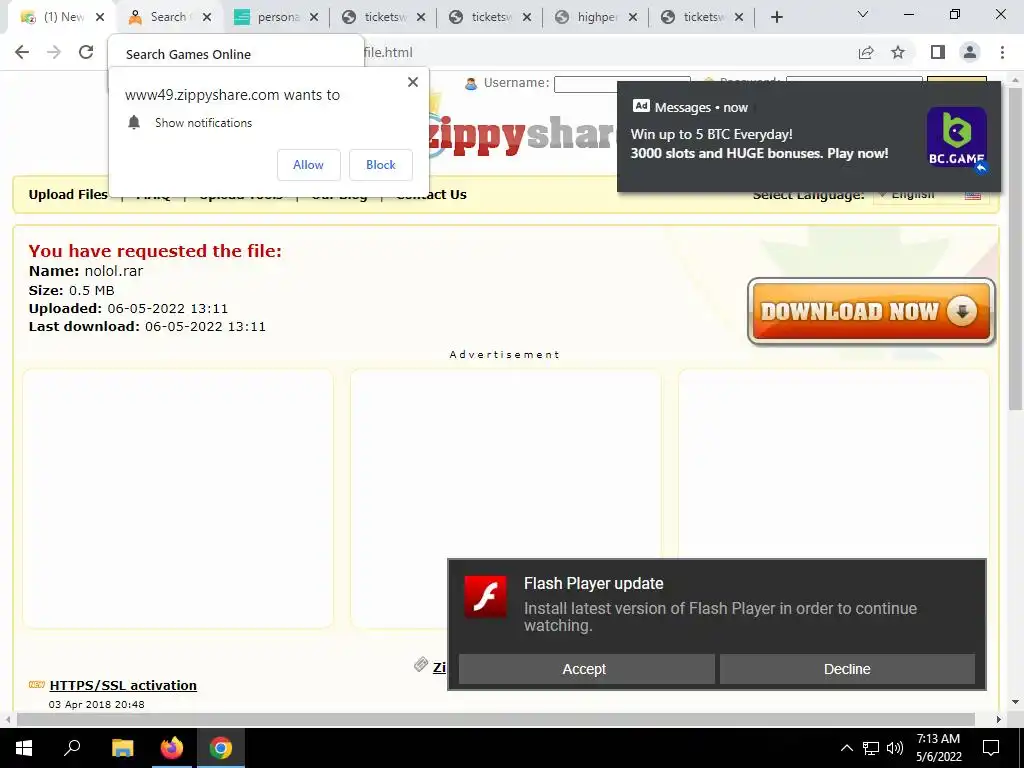
Task: Open the Chrome profile avatar
Action: tap(970, 52)
